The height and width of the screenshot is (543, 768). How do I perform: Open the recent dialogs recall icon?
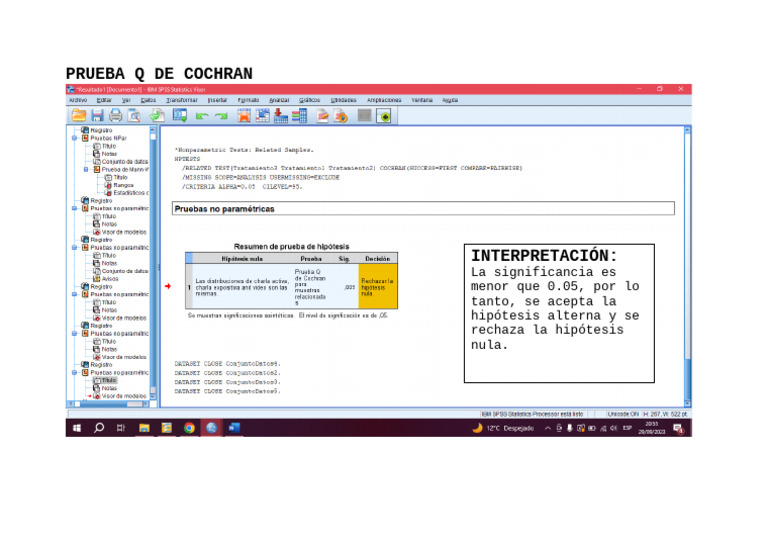tap(180, 116)
